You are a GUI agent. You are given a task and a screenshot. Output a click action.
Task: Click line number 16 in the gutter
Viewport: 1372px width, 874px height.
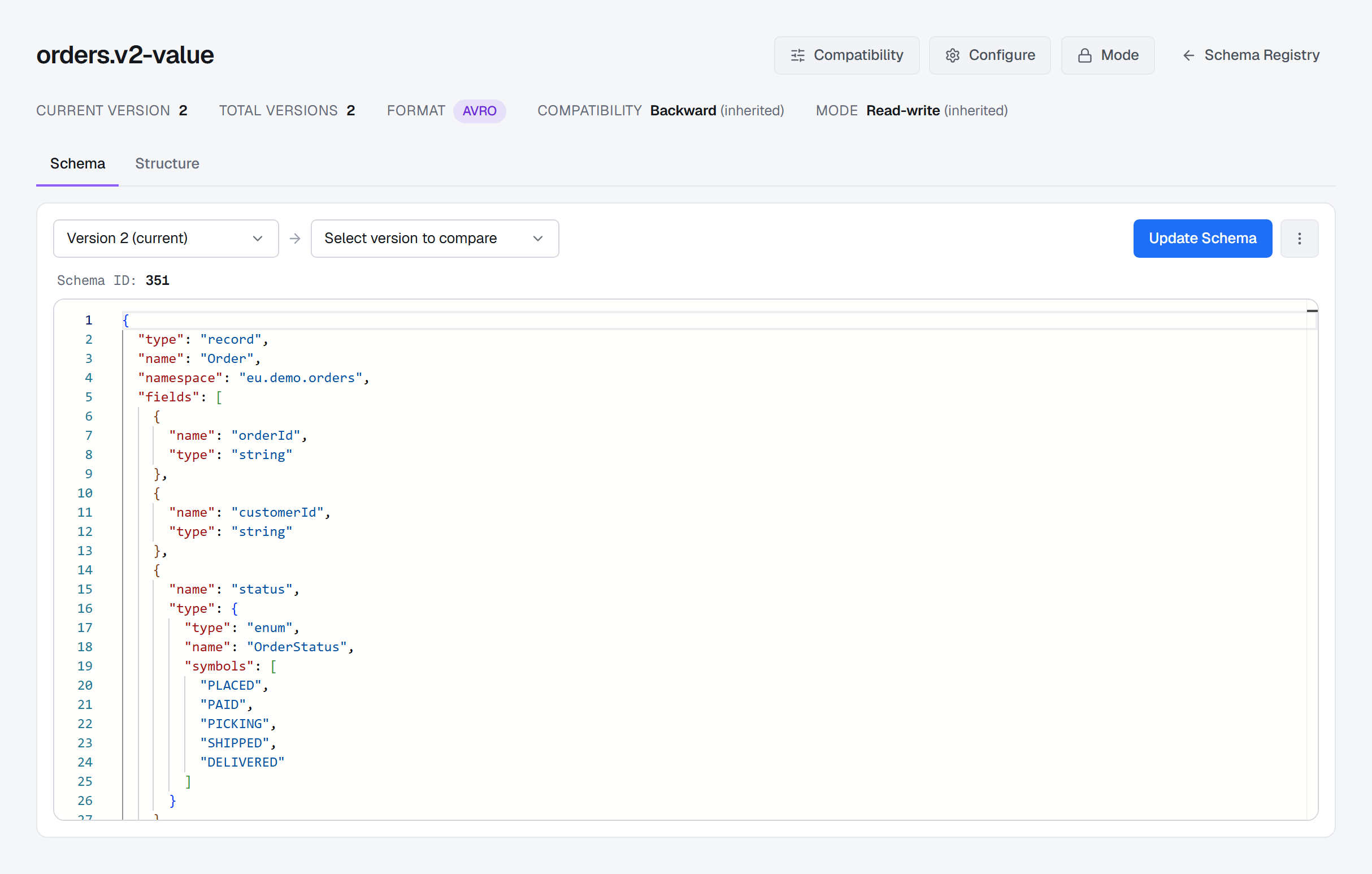85,609
